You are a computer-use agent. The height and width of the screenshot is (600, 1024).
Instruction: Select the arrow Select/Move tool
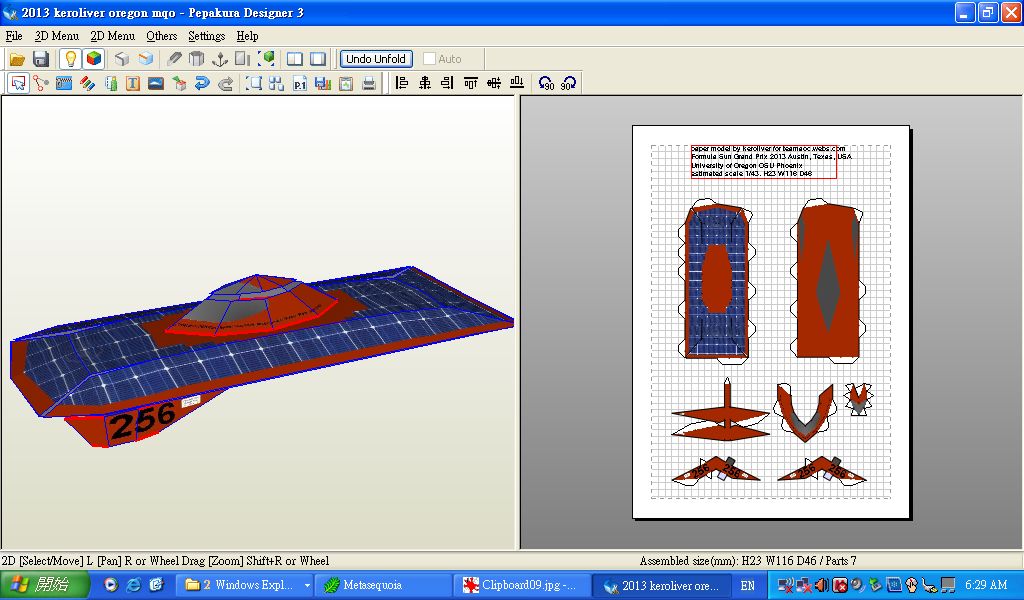[18, 84]
